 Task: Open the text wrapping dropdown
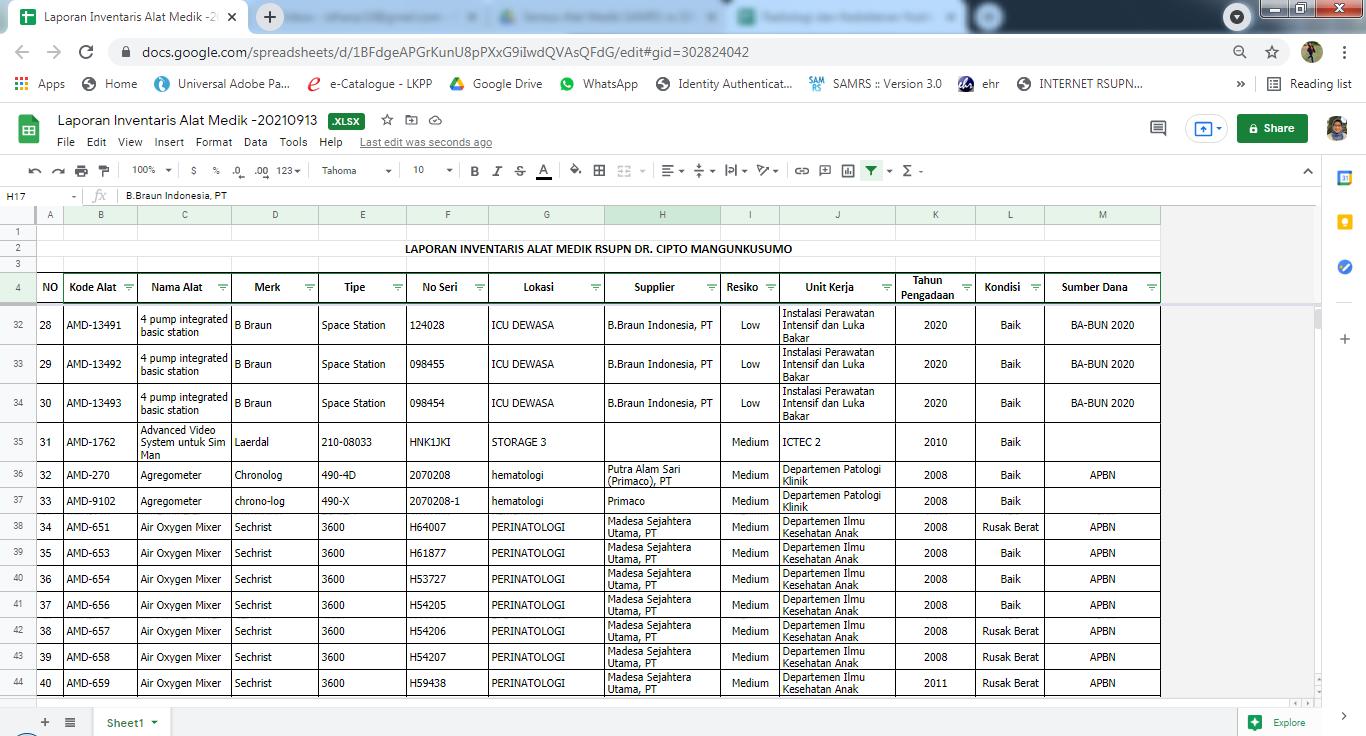[x=736, y=171]
